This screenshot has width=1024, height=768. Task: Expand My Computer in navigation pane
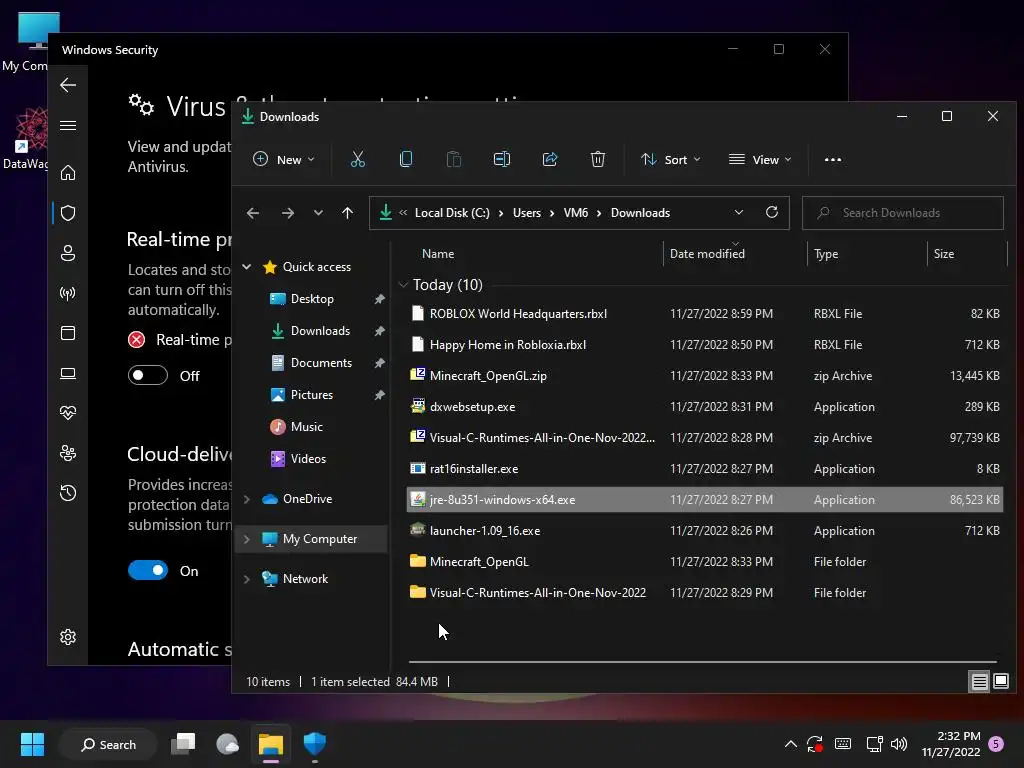[247, 539]
